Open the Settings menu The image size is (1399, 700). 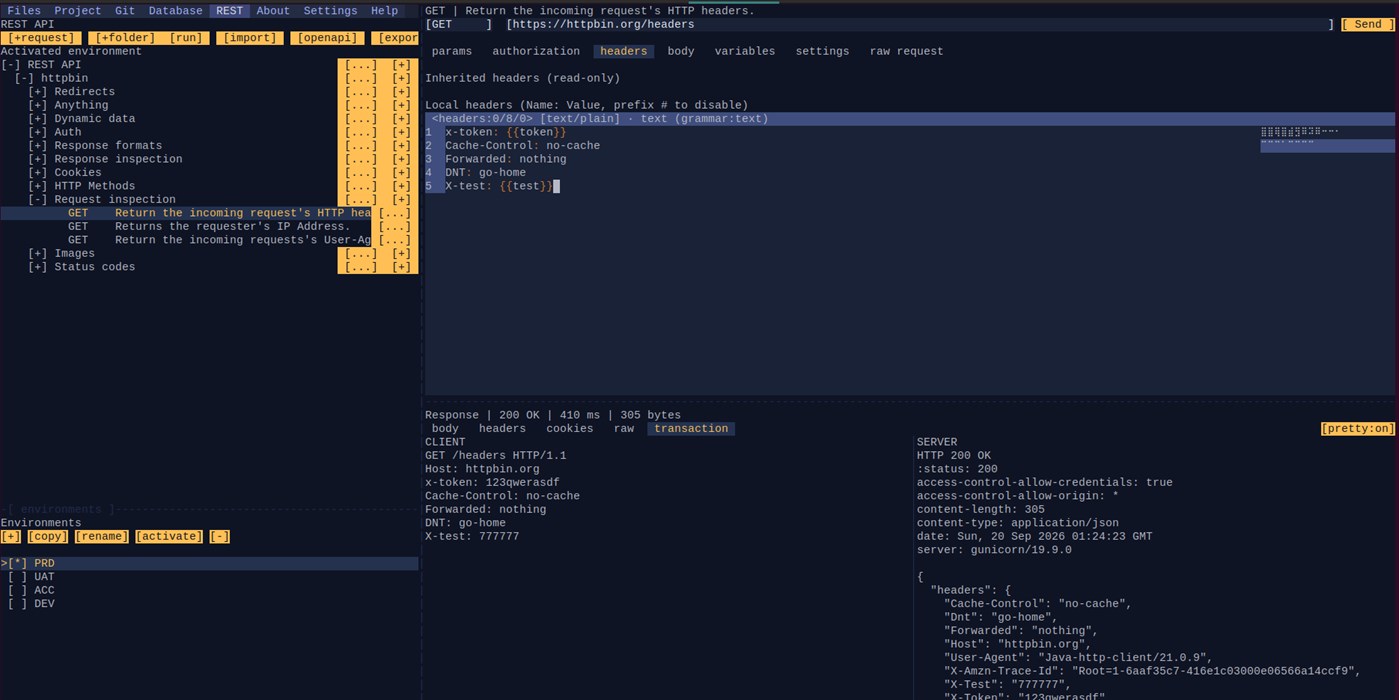[330, 11]
